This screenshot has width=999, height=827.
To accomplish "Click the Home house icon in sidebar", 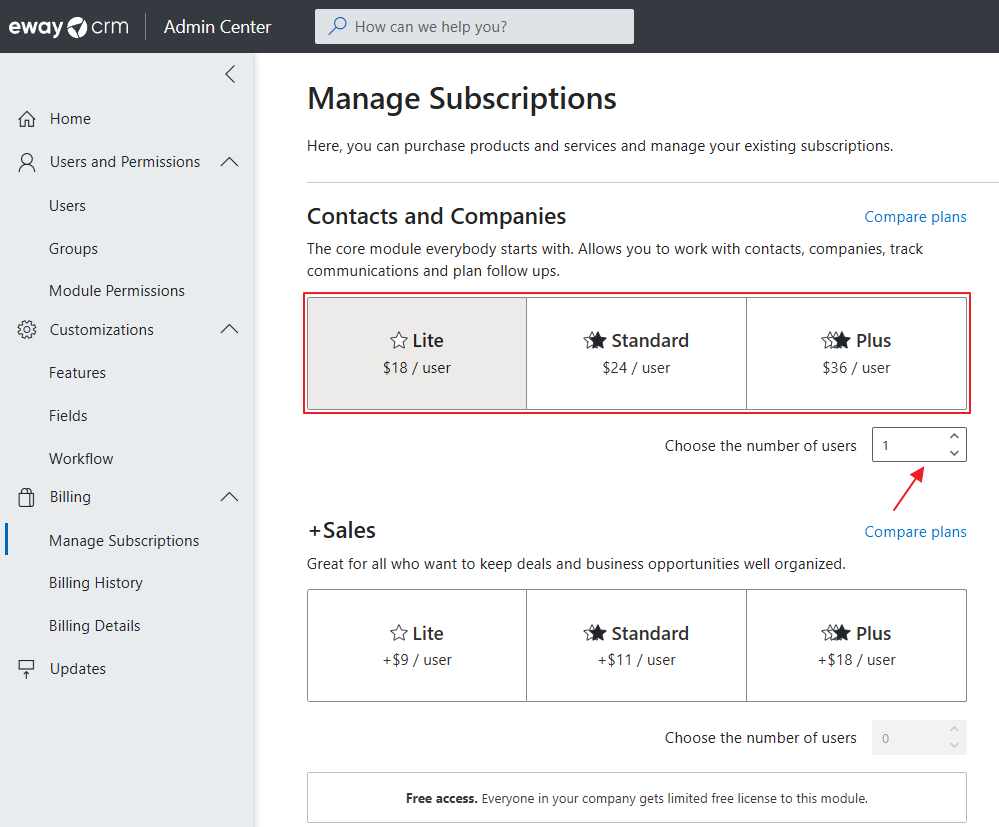I will [x=27, y=119].
